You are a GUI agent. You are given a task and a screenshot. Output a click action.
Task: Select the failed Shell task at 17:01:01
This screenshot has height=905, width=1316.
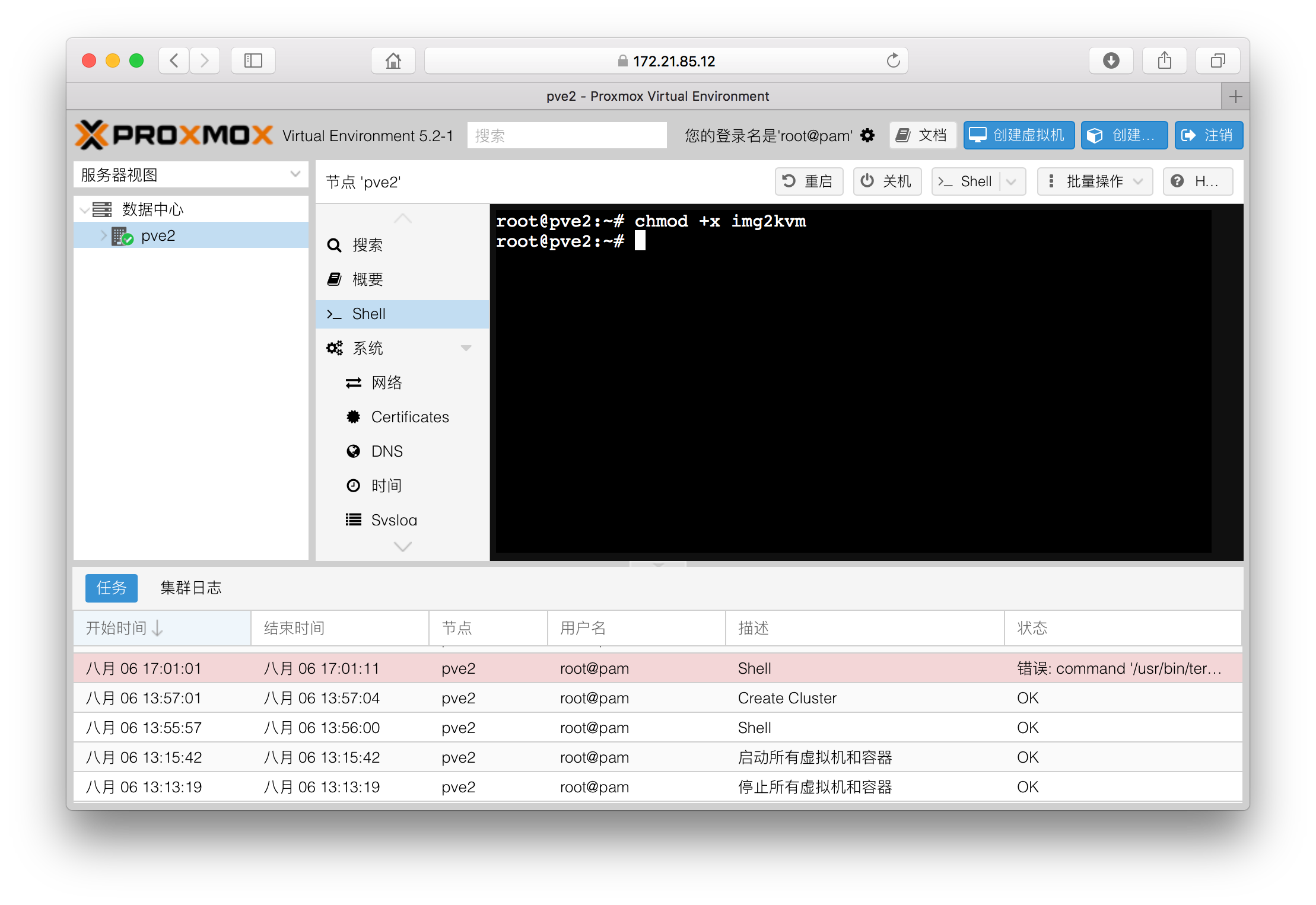pos(657,668)
